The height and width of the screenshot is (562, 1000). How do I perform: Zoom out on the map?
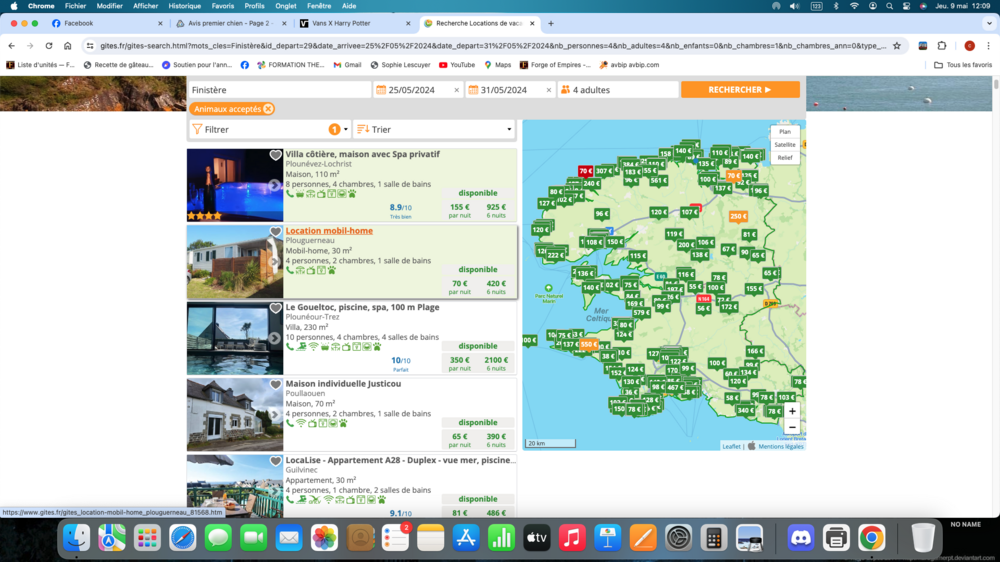coord(792,427)
